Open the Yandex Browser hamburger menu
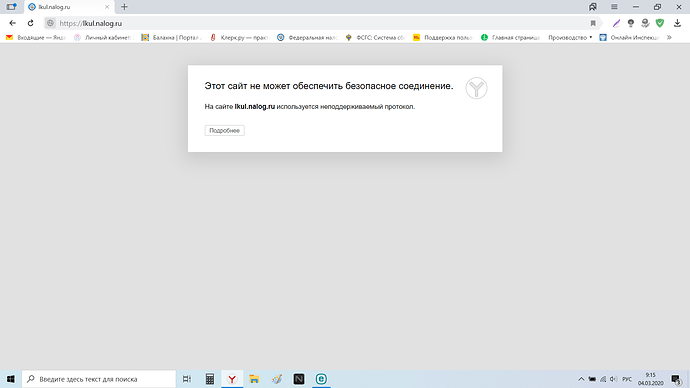690x388 pixels. (x=614, y=7)
